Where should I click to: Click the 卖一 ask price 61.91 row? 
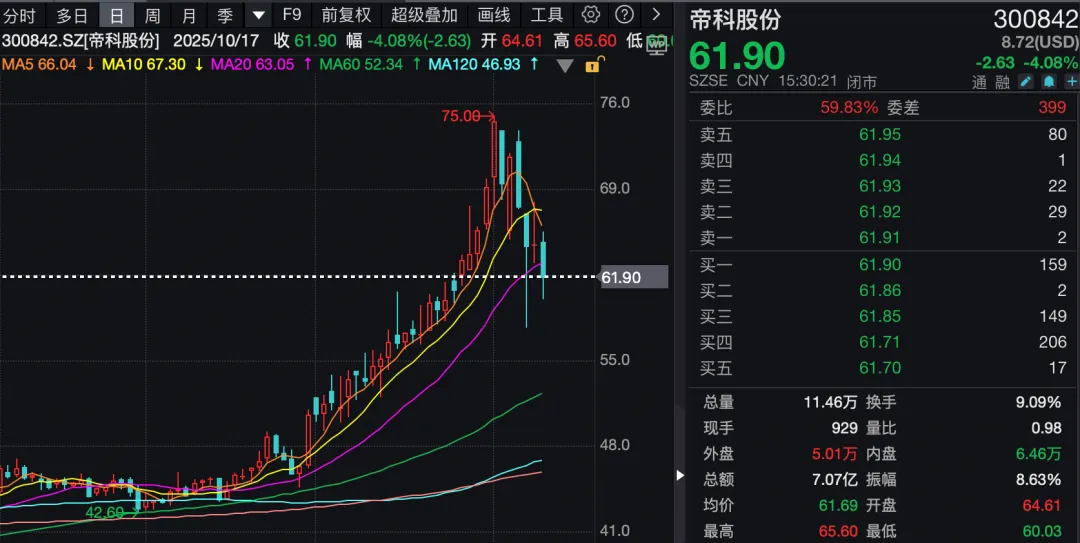tap(880, 238)
